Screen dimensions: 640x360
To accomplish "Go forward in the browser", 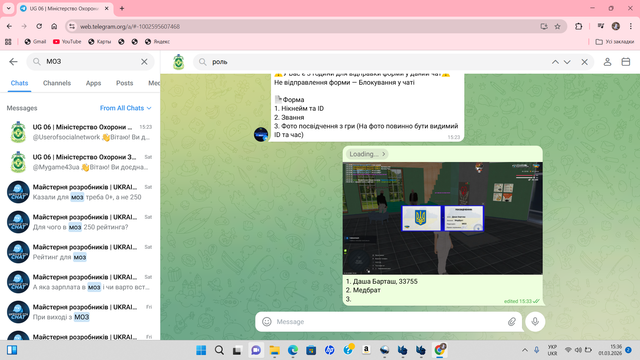I will (x=24, y=26).
